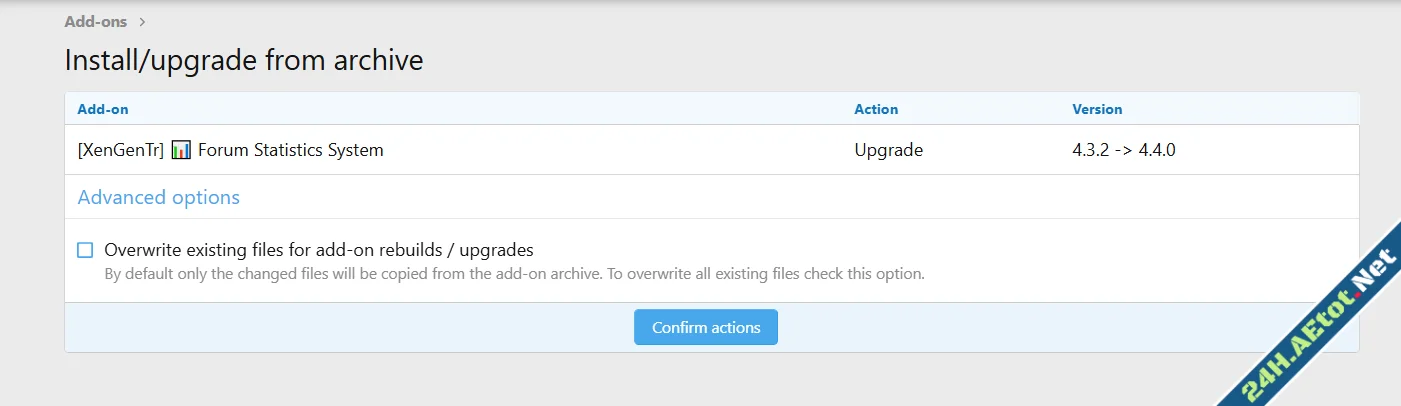Screen dimensions: 1401x406
Task: Click the Version column header
Action: 1097,109
